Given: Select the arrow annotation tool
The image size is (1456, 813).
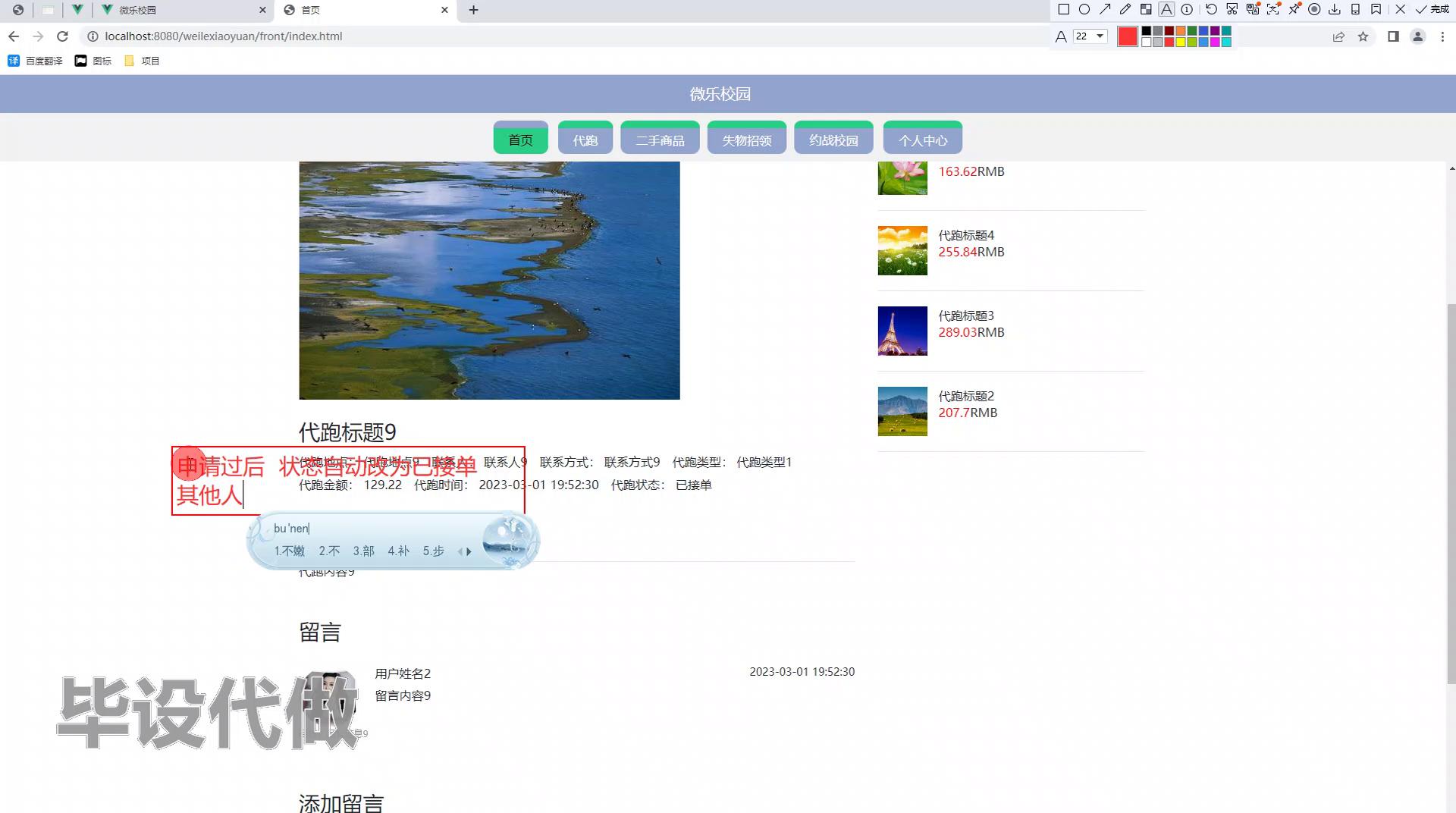Looking at the screenshot, I should (x=1105, y=9).
